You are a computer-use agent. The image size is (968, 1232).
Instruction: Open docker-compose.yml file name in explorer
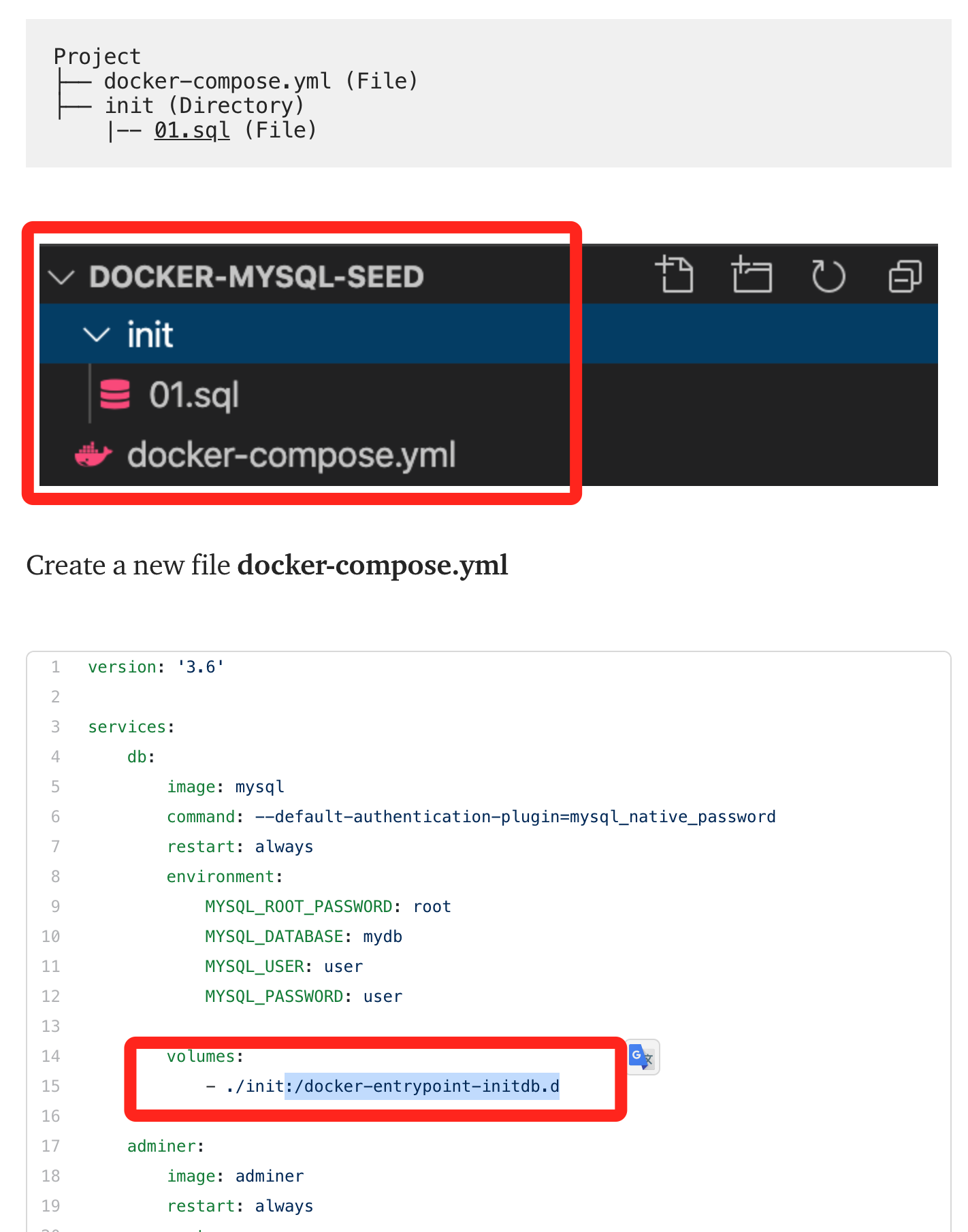(291, 455)
